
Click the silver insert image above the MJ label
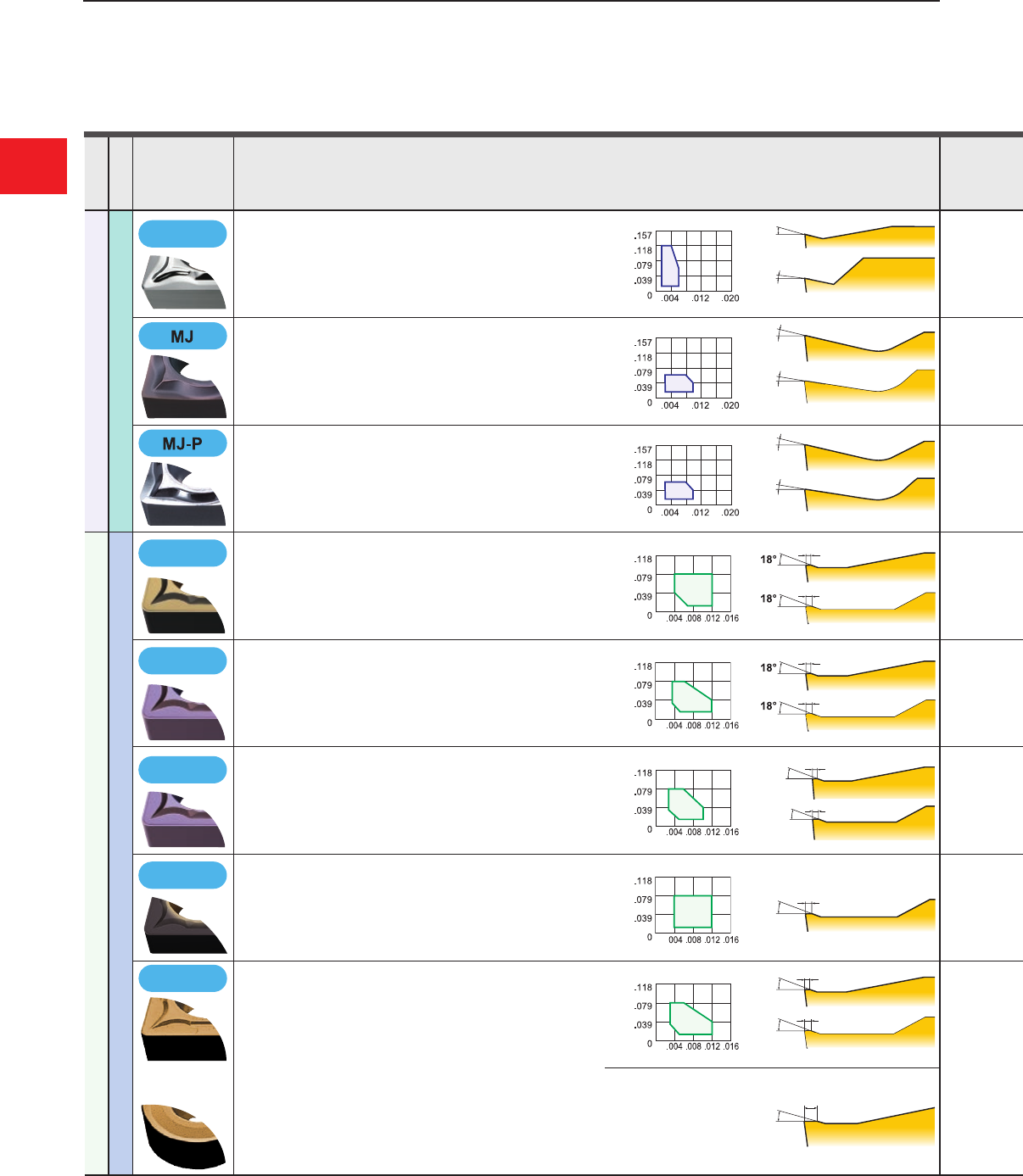point(183,281)
